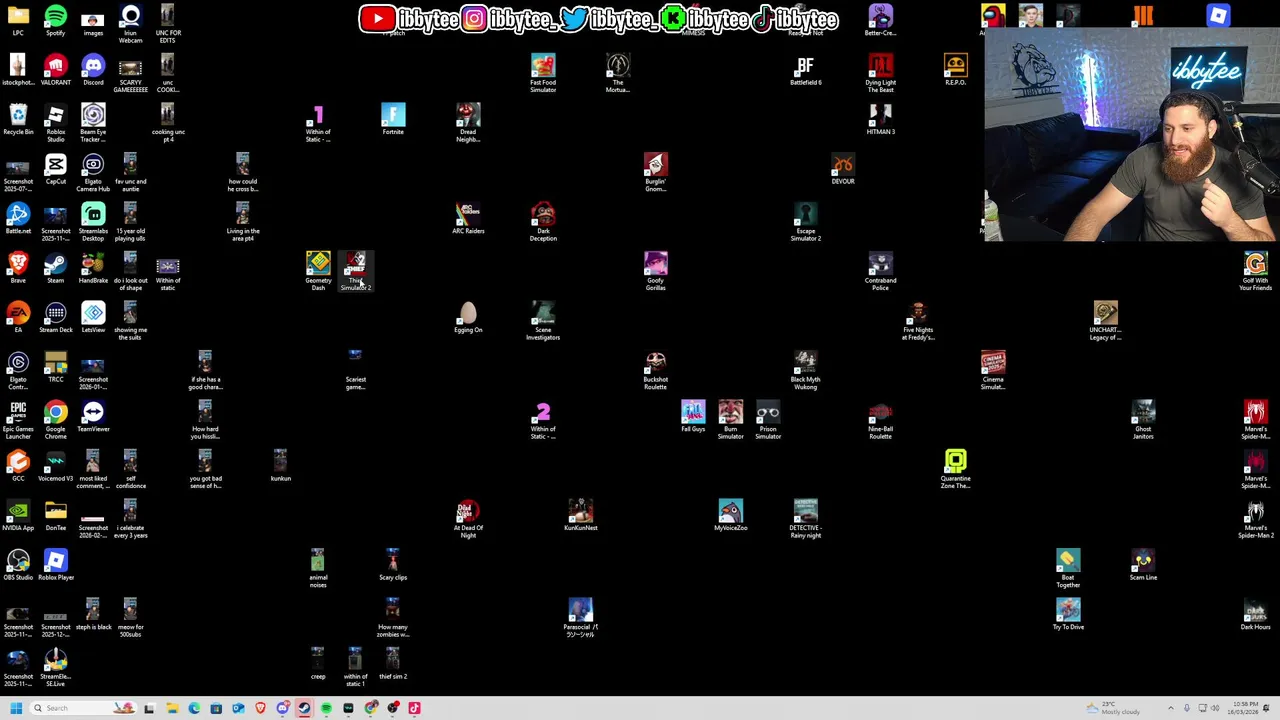Screen dimensions: 1280x720
Task: Open the Windows Start menu
Action: (x=15, y=708)
